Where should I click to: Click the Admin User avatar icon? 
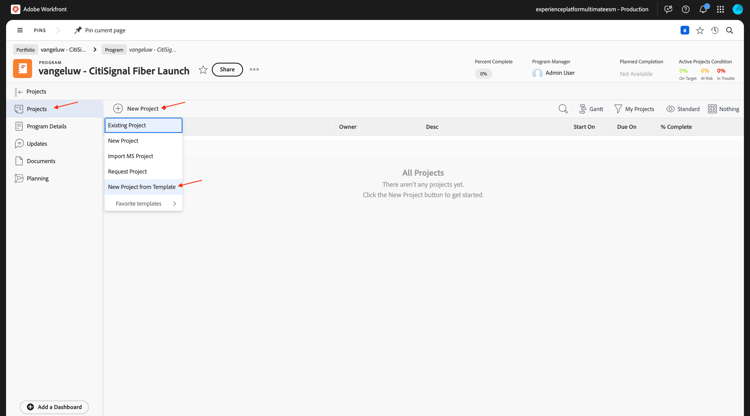tap(537, 73)
